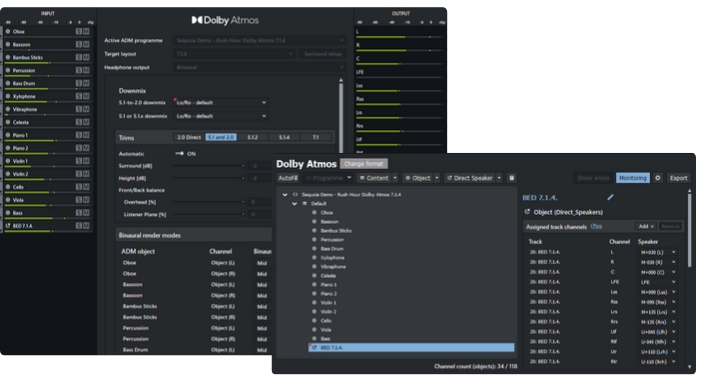The height and width of the screenshot is (380, 705).
Task: Click the Oboe object icon in input list
Action: [x=8, y=31]
